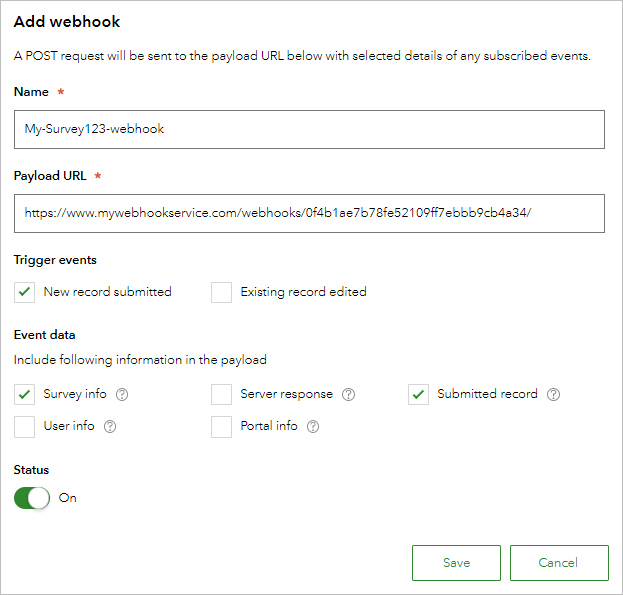Enable Portal info checkbox
The height and width of the screenshot is (595, 623).
tap(221, 427)
